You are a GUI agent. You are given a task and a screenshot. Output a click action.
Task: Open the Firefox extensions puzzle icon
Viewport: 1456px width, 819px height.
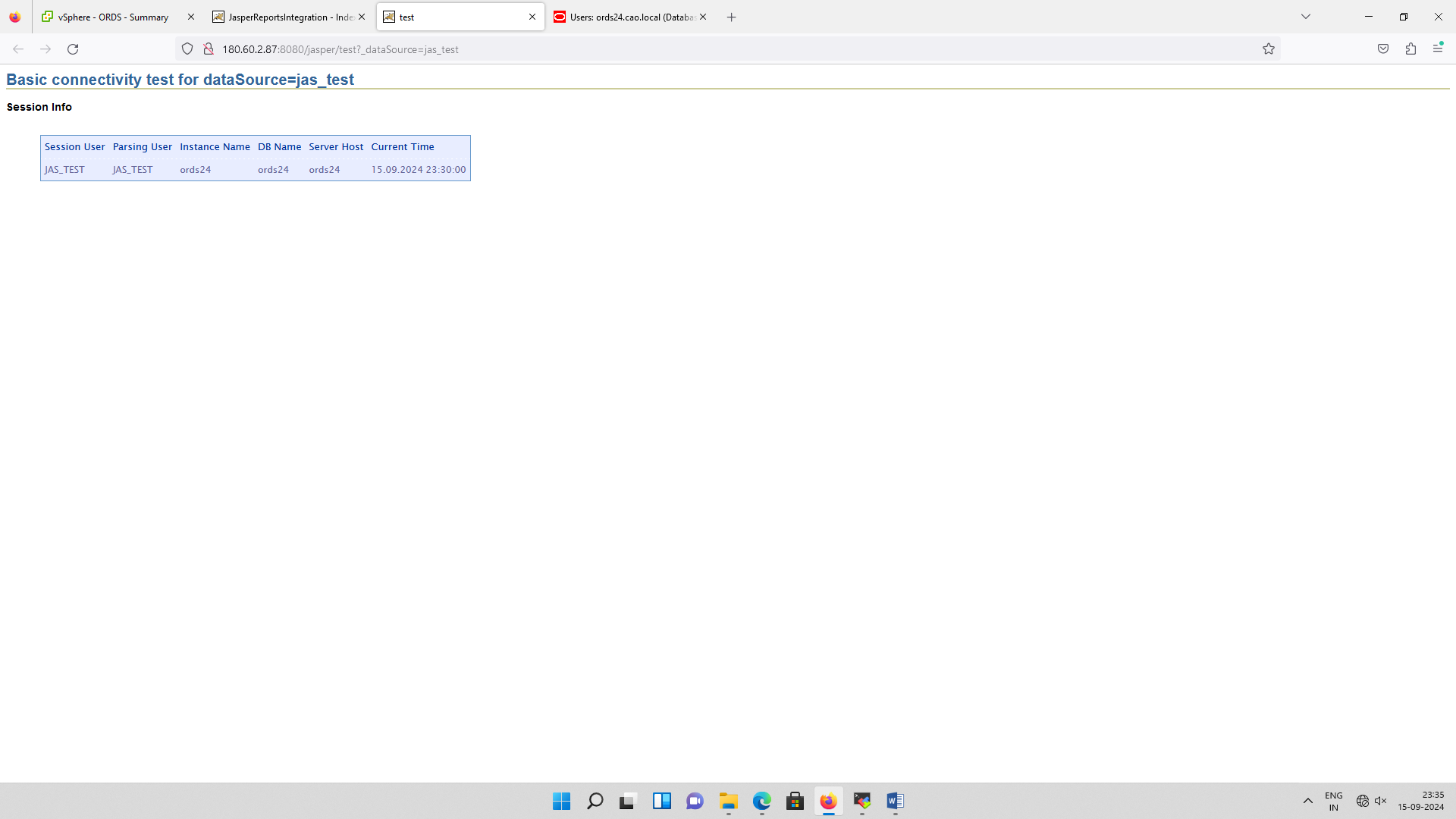point(1410,49)
